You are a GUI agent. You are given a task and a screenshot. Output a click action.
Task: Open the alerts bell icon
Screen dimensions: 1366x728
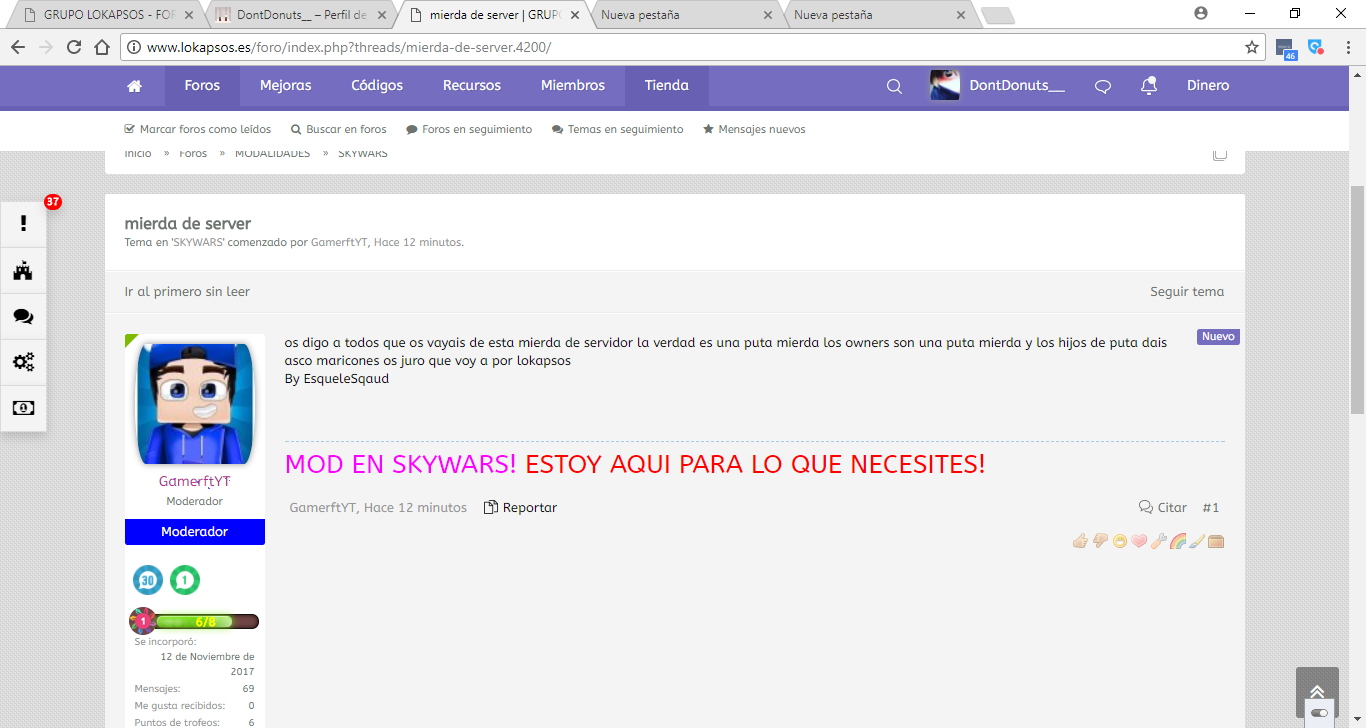point(1149,86)
